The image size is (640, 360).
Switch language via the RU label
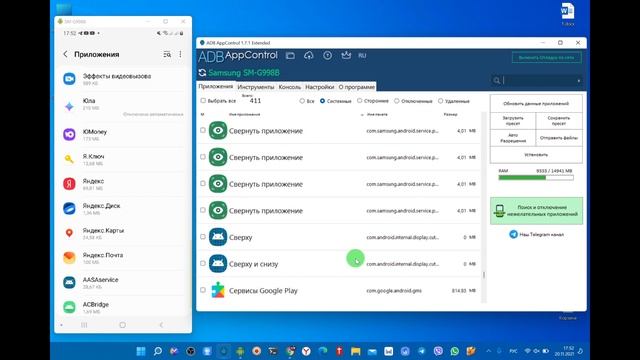coord(362,56)
